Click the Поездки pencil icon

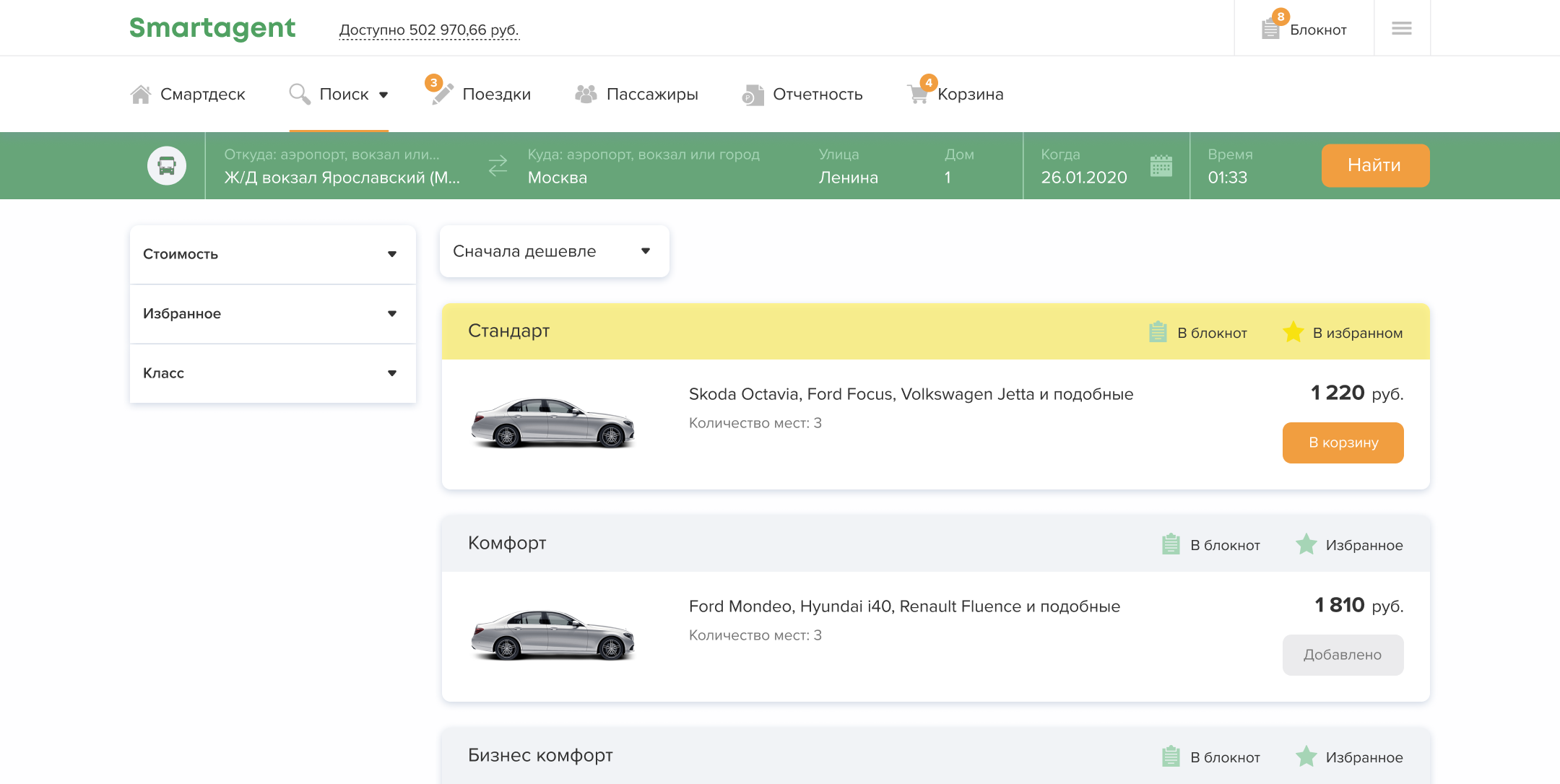point(441,94)
